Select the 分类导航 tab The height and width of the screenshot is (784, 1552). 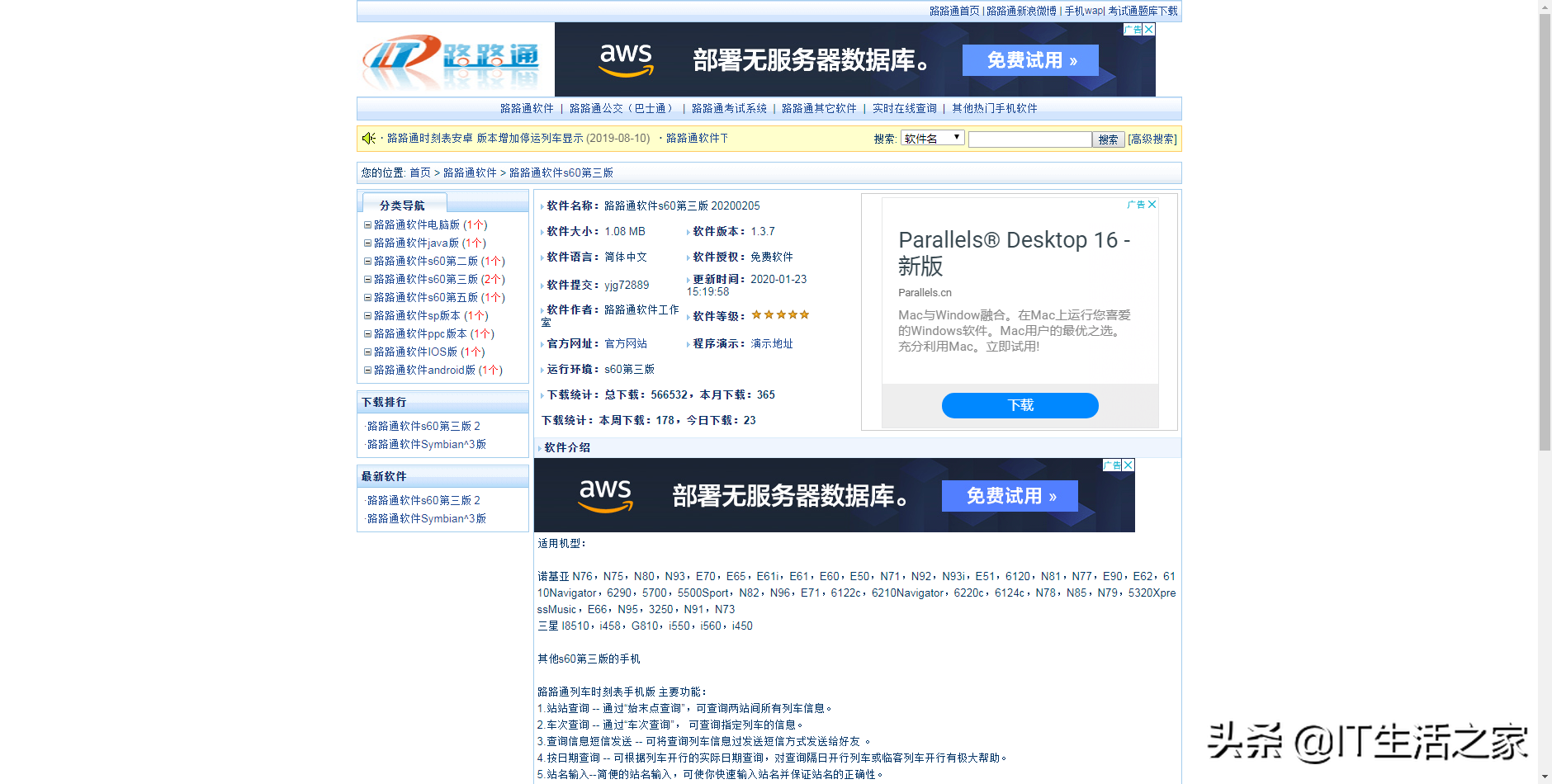(x=403, y=205)
